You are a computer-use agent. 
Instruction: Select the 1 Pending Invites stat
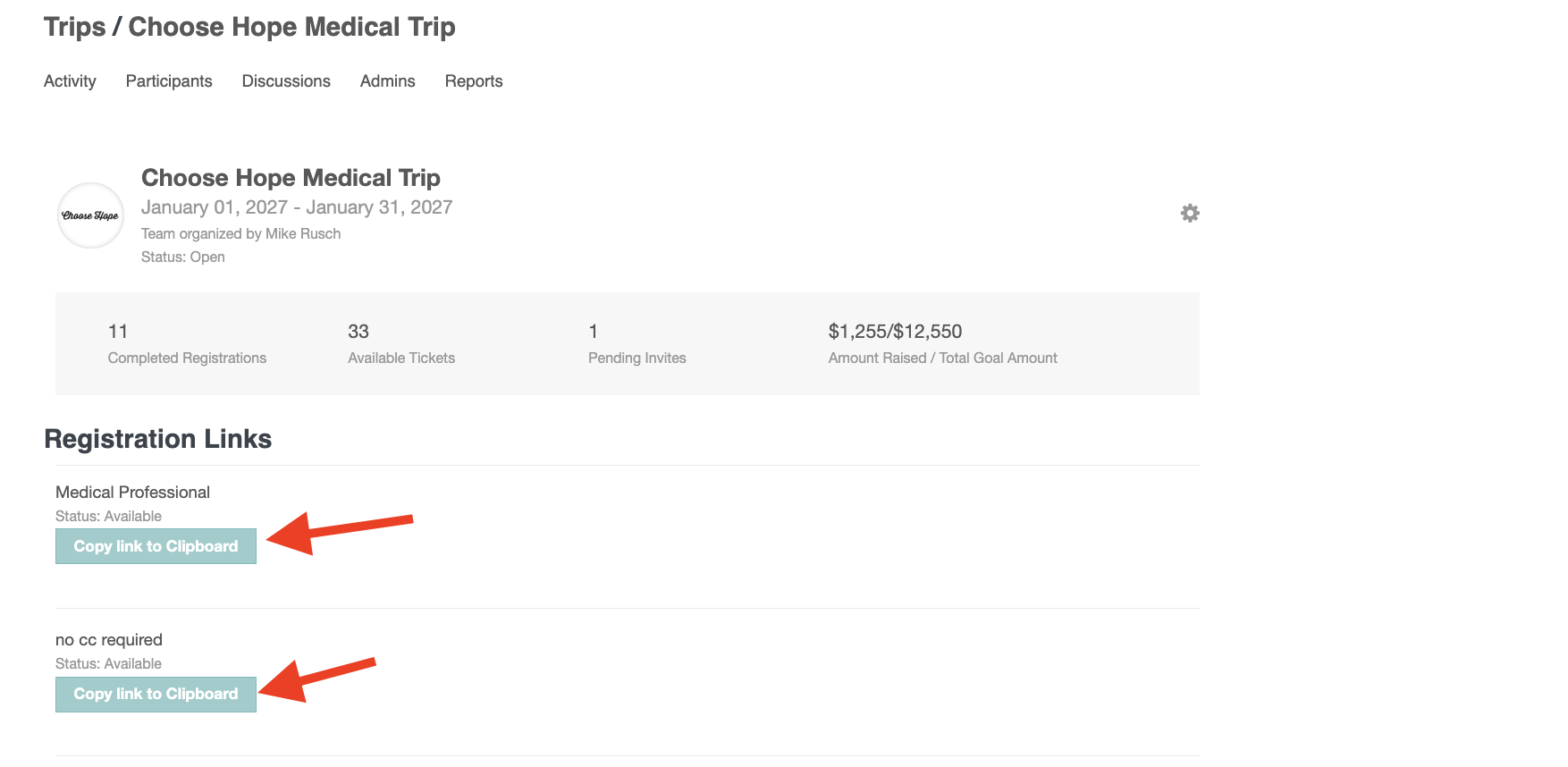pyautogui.click(x=593, y=332)
